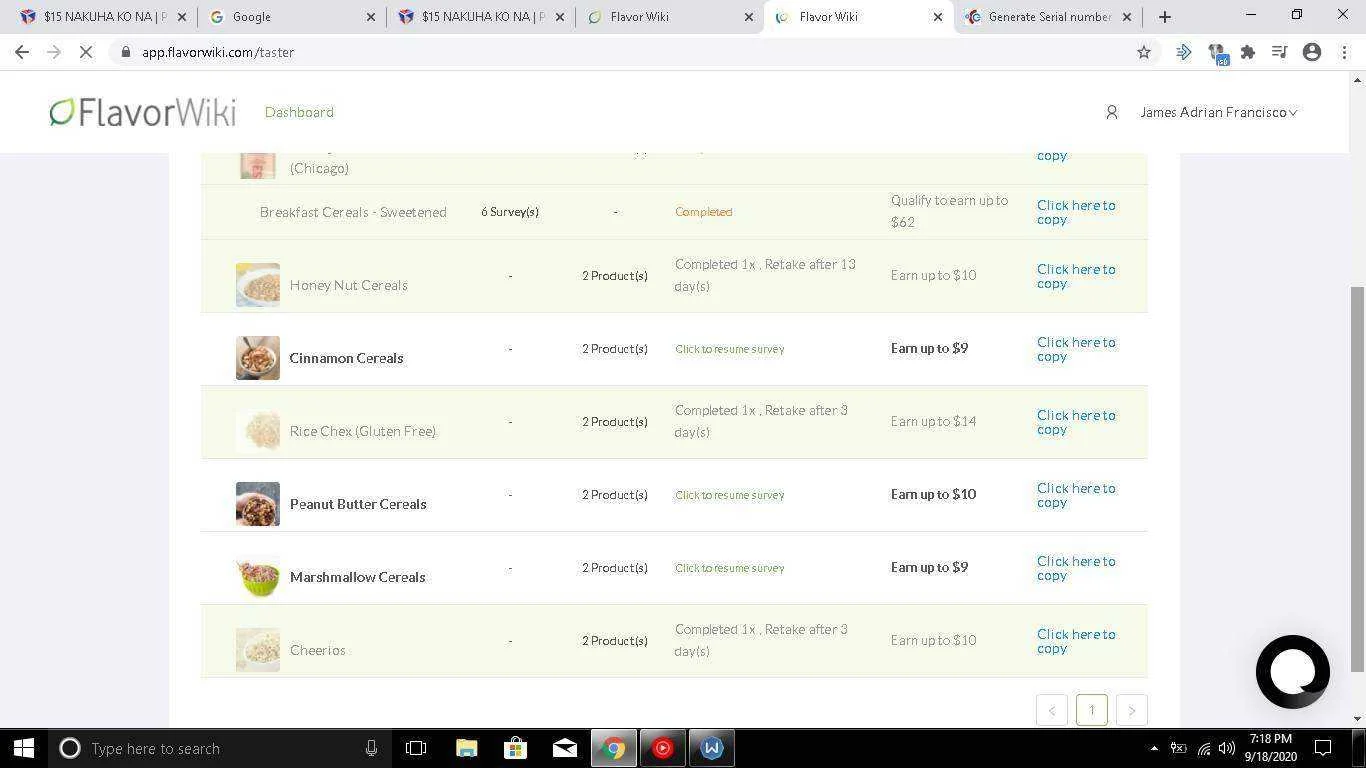Open Task View on taskbar
Viewport: 1366px width, 768px height.
pos(416,748)
